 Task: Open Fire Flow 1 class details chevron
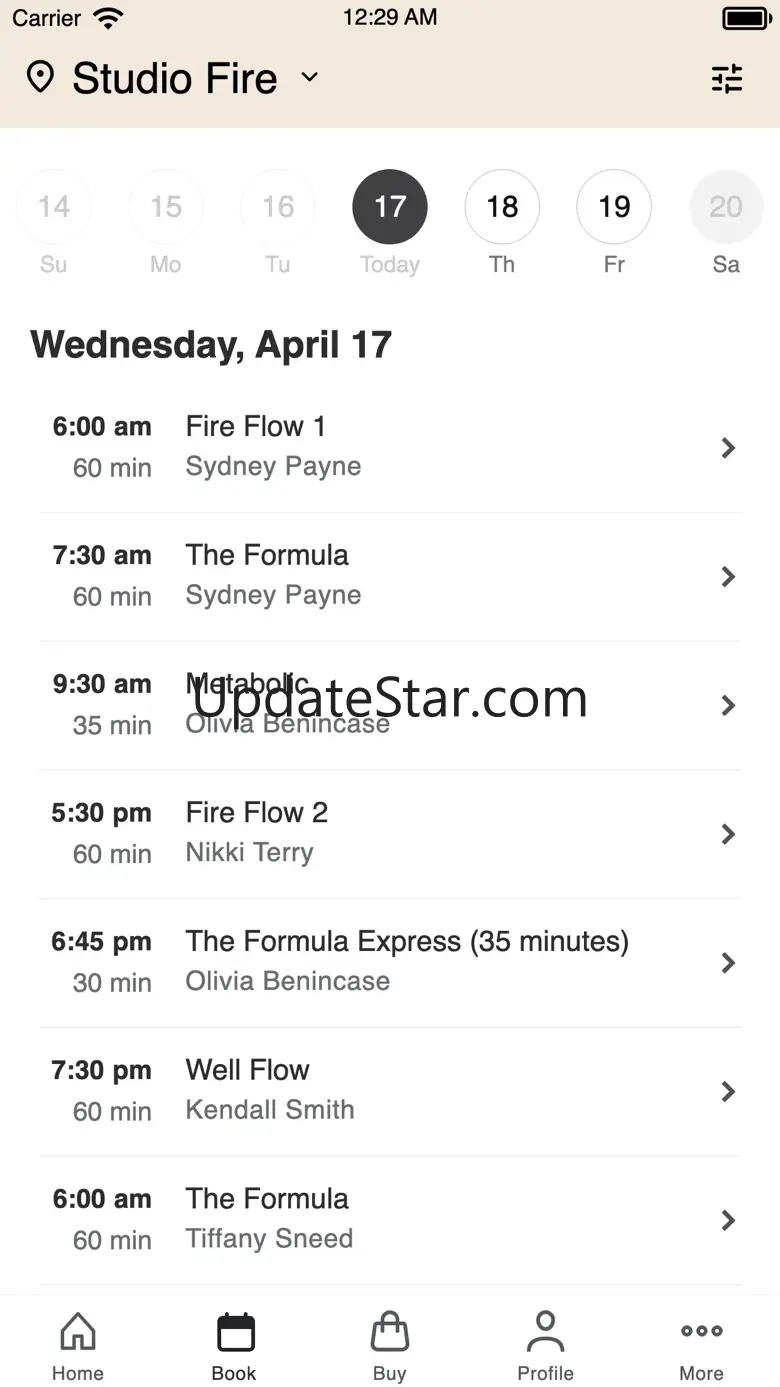point(729,448)
